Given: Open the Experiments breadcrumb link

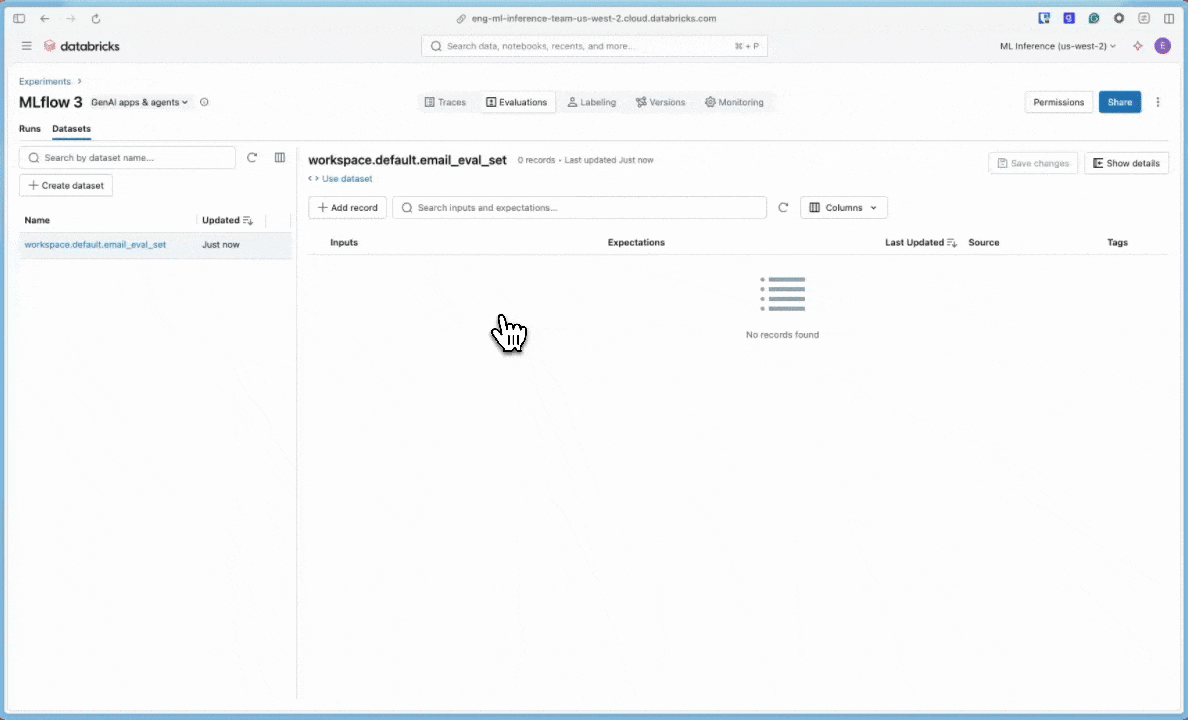Looking at the screenshot, I should (x=45, y=81).
